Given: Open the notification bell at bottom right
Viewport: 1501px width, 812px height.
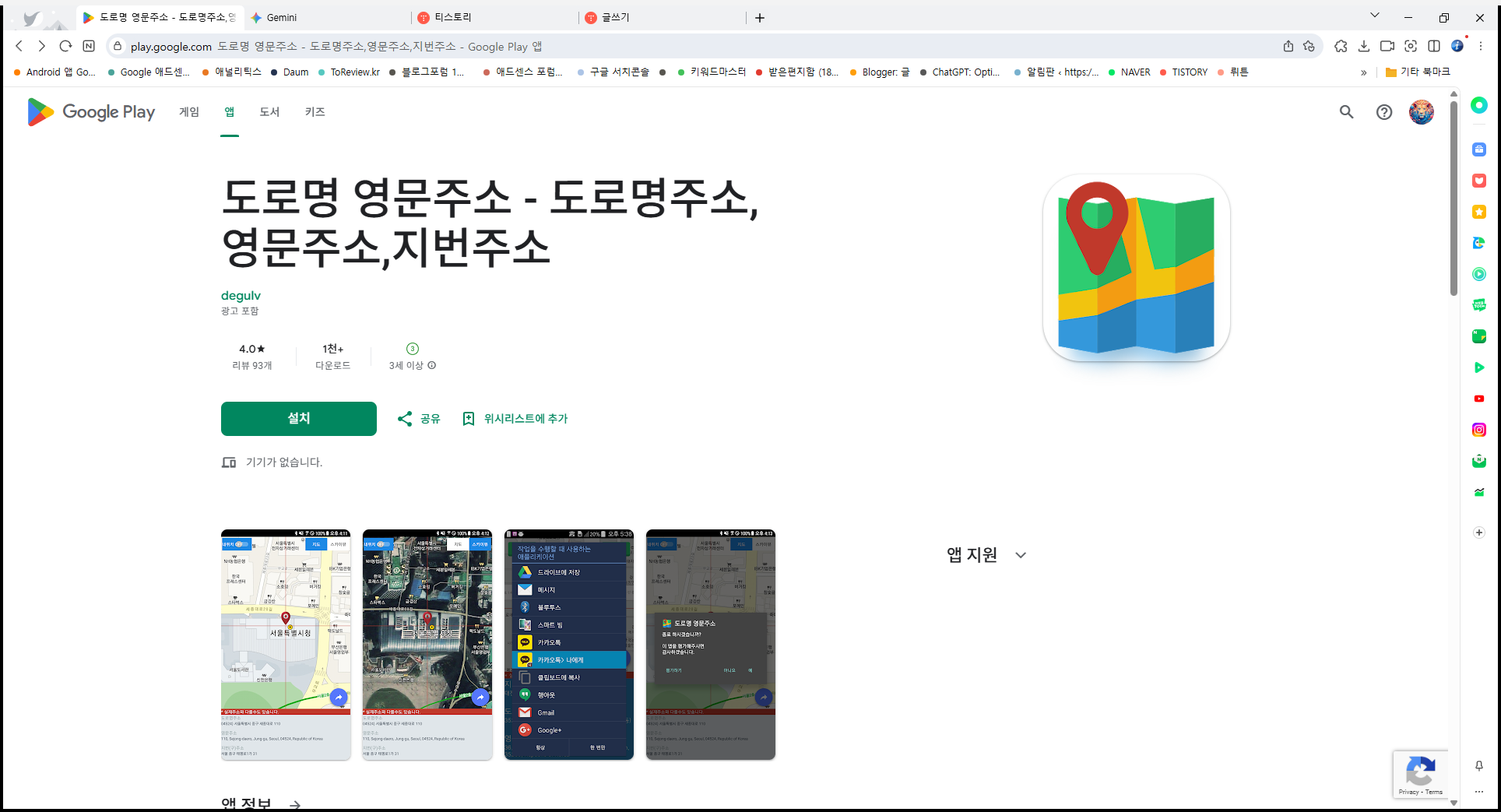Looking at the screenshot, I should click(x=1478, y=766).
